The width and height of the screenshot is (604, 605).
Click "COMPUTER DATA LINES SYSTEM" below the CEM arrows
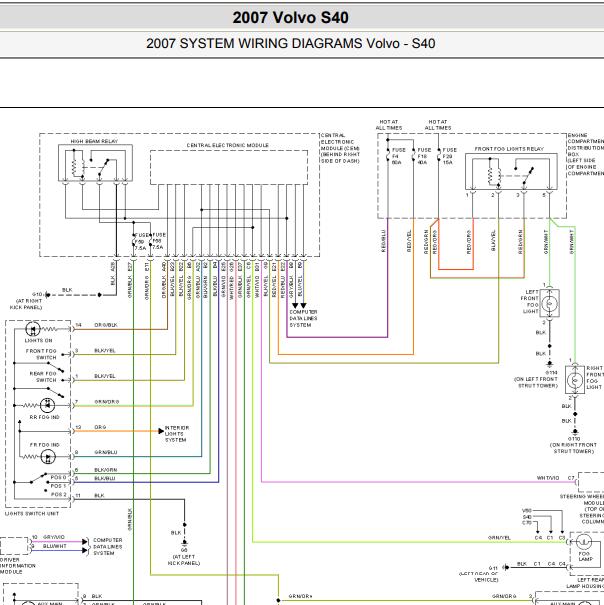click(303, 318)
